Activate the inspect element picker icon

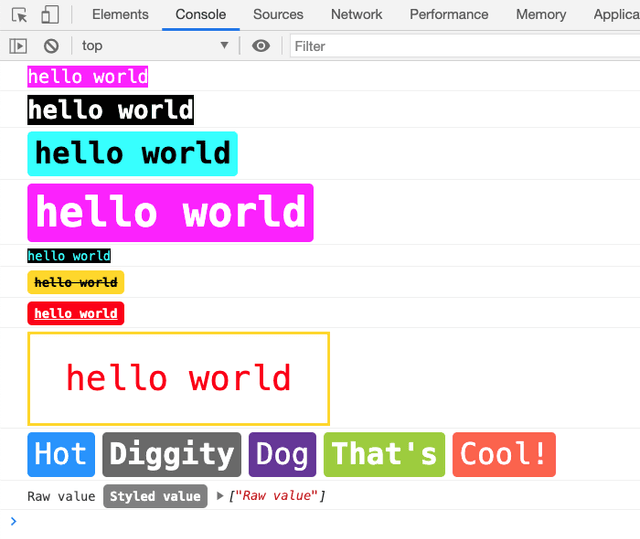click(x=19, y=15)
